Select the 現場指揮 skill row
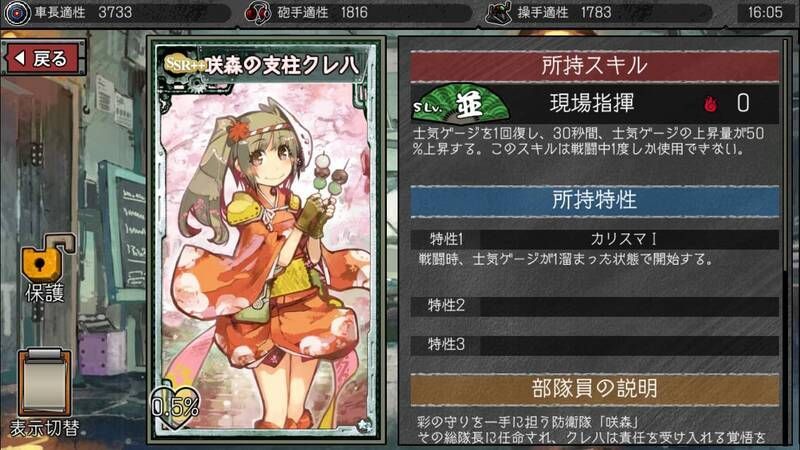Image resolution: width=800 pixels, height=450 pixels. coord(595,104)
